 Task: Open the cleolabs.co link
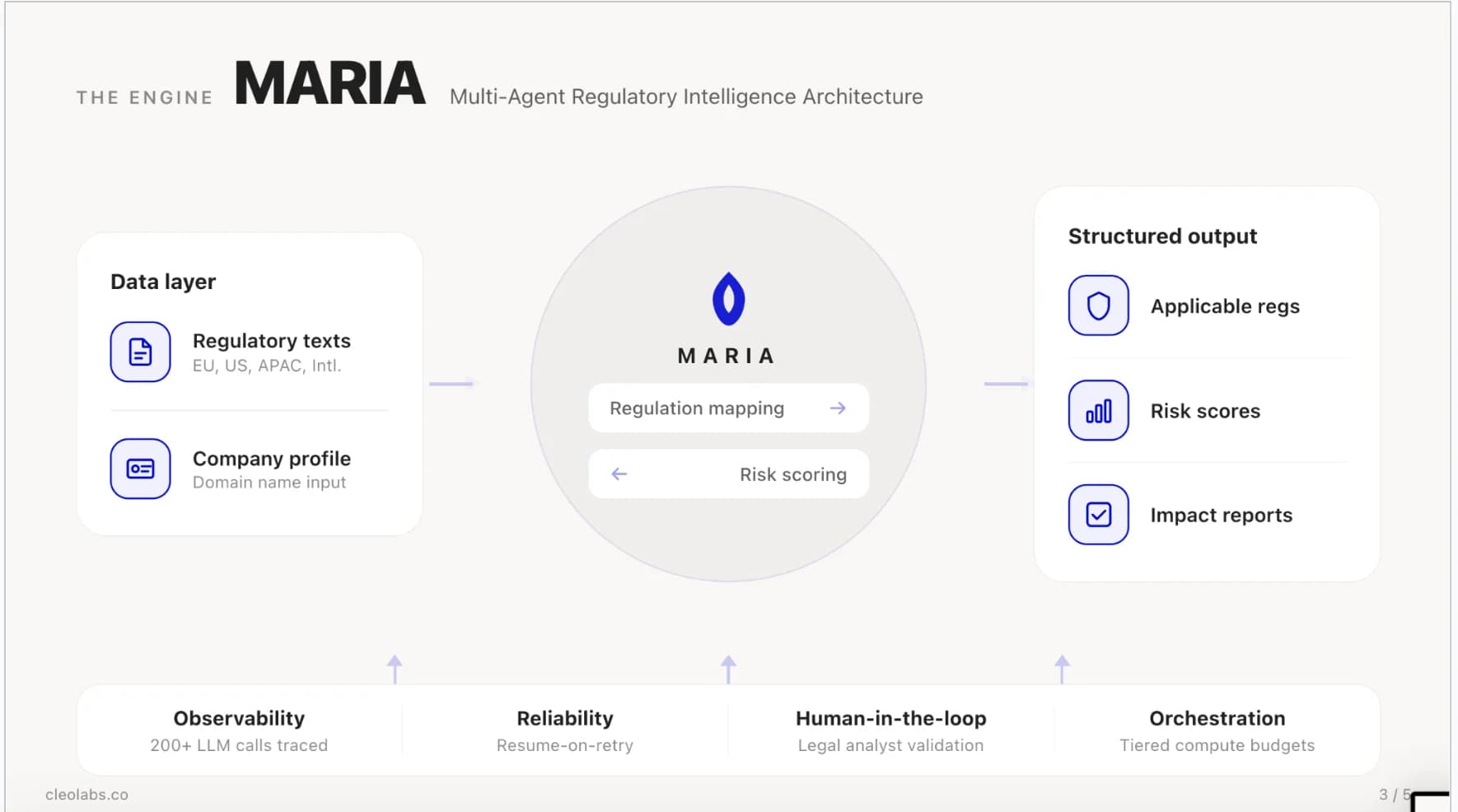(86, 794)
